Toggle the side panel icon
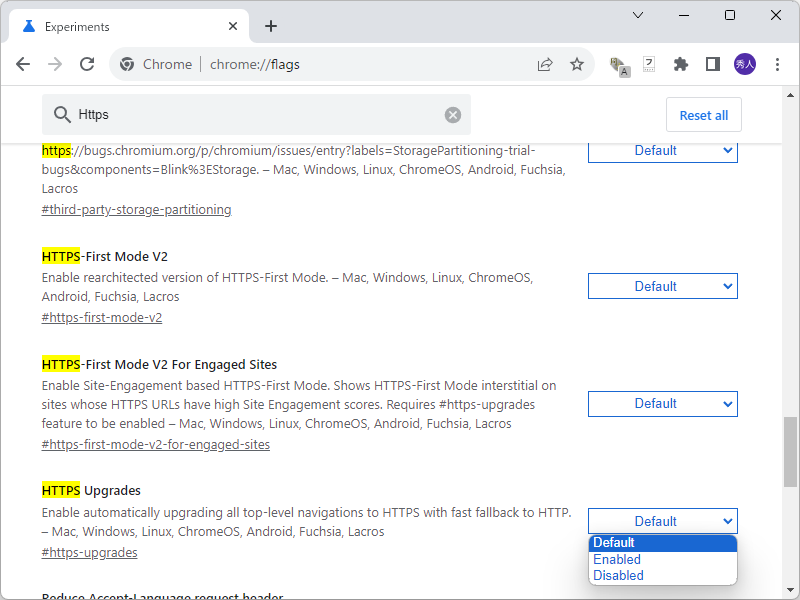This screenshot has height=600, width=800. 712,64
